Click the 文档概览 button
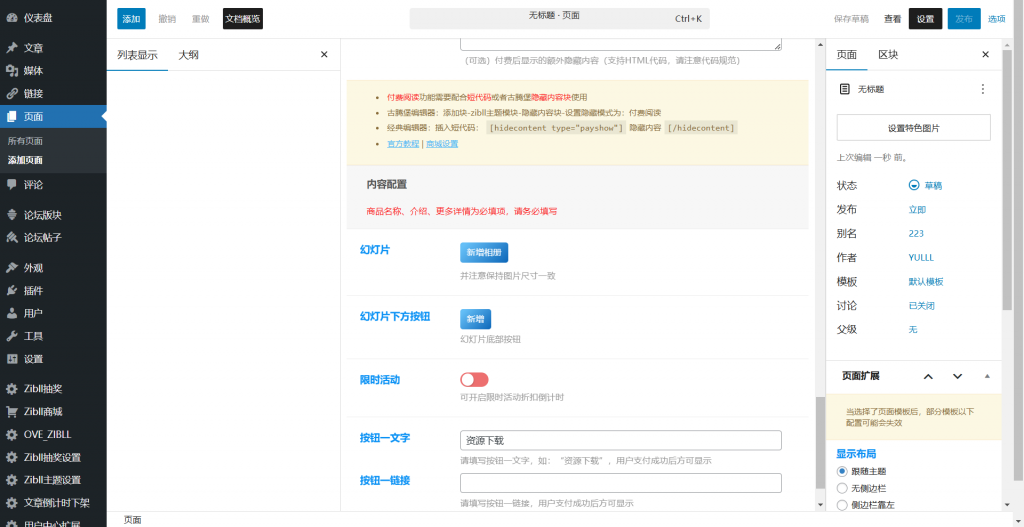Image resolution: width=1024 pixels, height=527 pixels. click(243, 19)
